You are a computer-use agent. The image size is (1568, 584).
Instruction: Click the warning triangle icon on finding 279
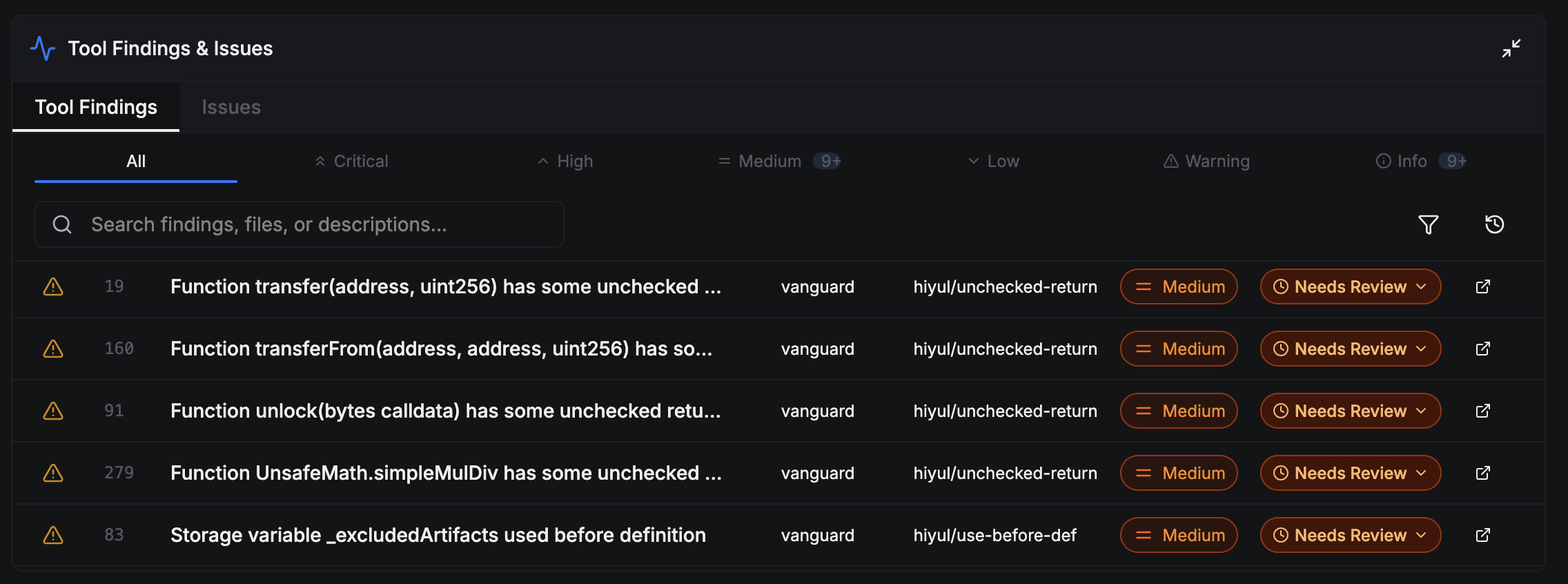pos(53,473)
